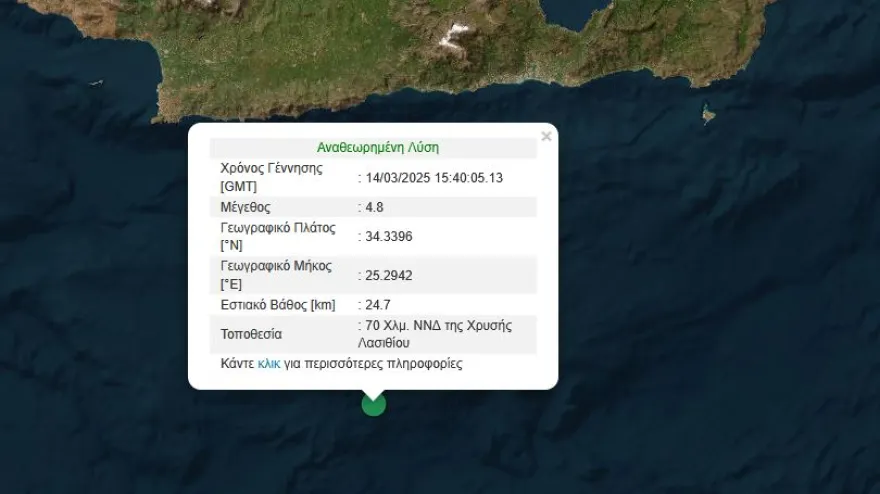The width and height of the screenshot is (880, 494).
Task: Click the popup's pointer tip above marker
Action: 373,393
